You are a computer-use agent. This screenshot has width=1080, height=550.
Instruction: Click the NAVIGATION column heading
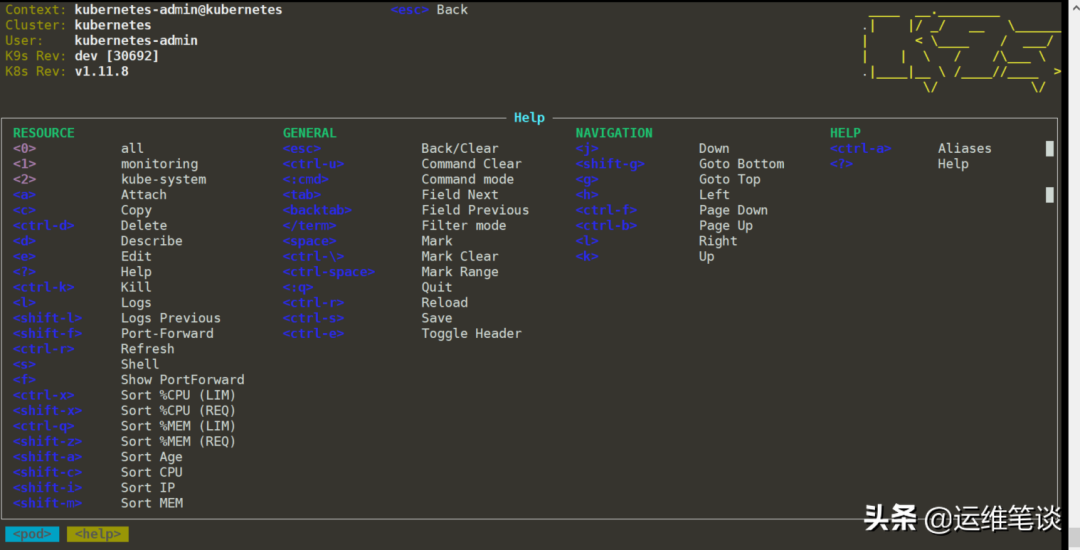pos(614,133)
